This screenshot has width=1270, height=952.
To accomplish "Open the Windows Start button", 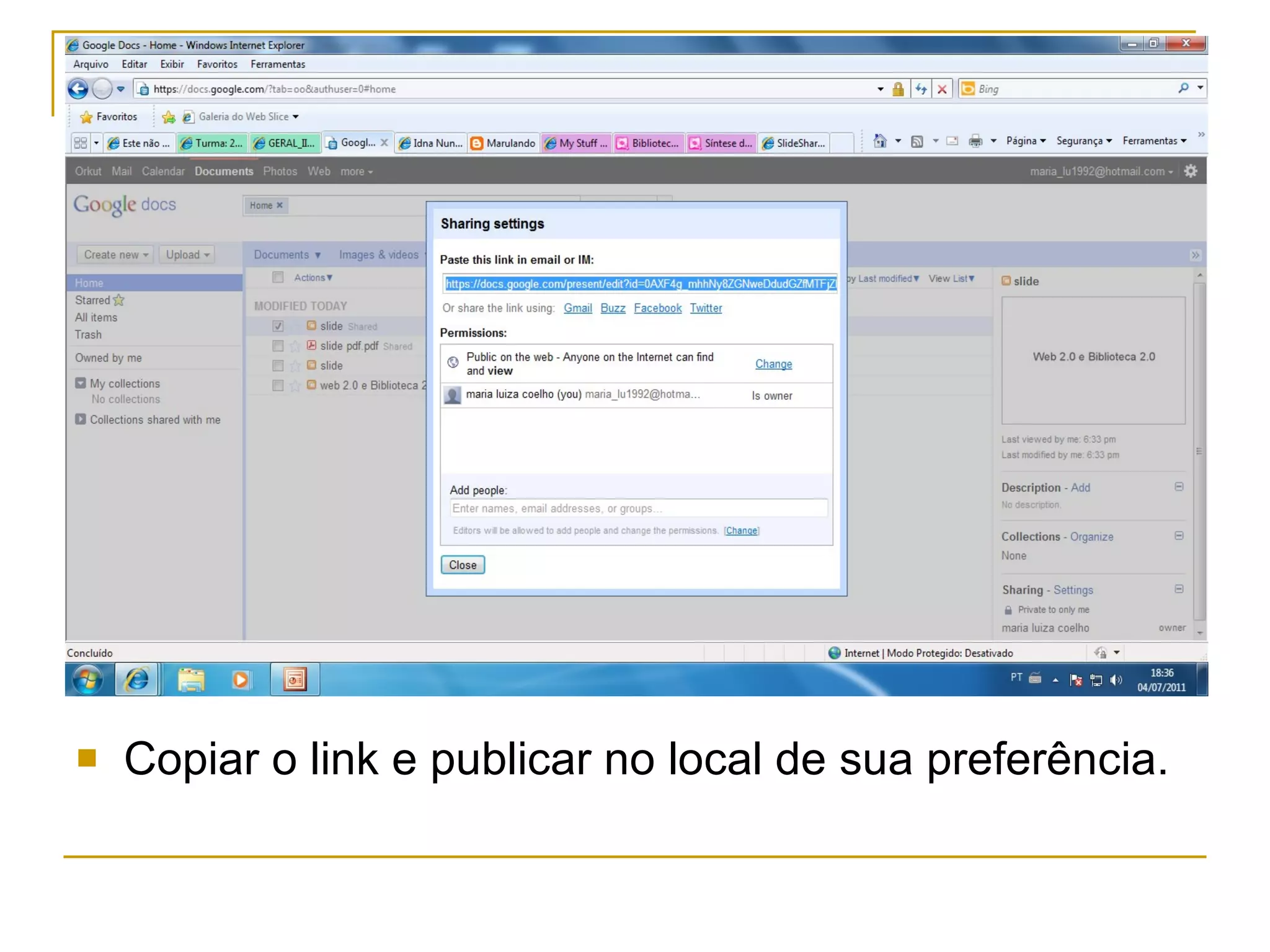I will [x=88, y=680].
